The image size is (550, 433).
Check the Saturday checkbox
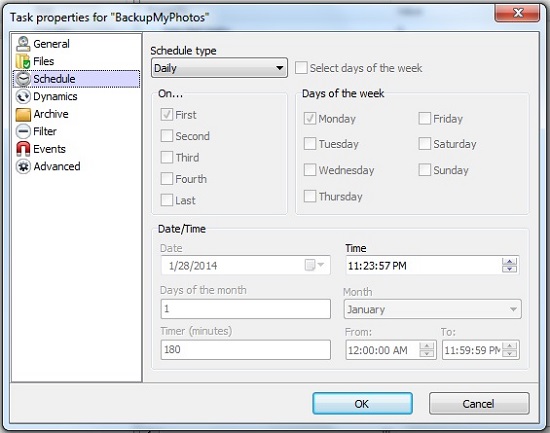424,144
